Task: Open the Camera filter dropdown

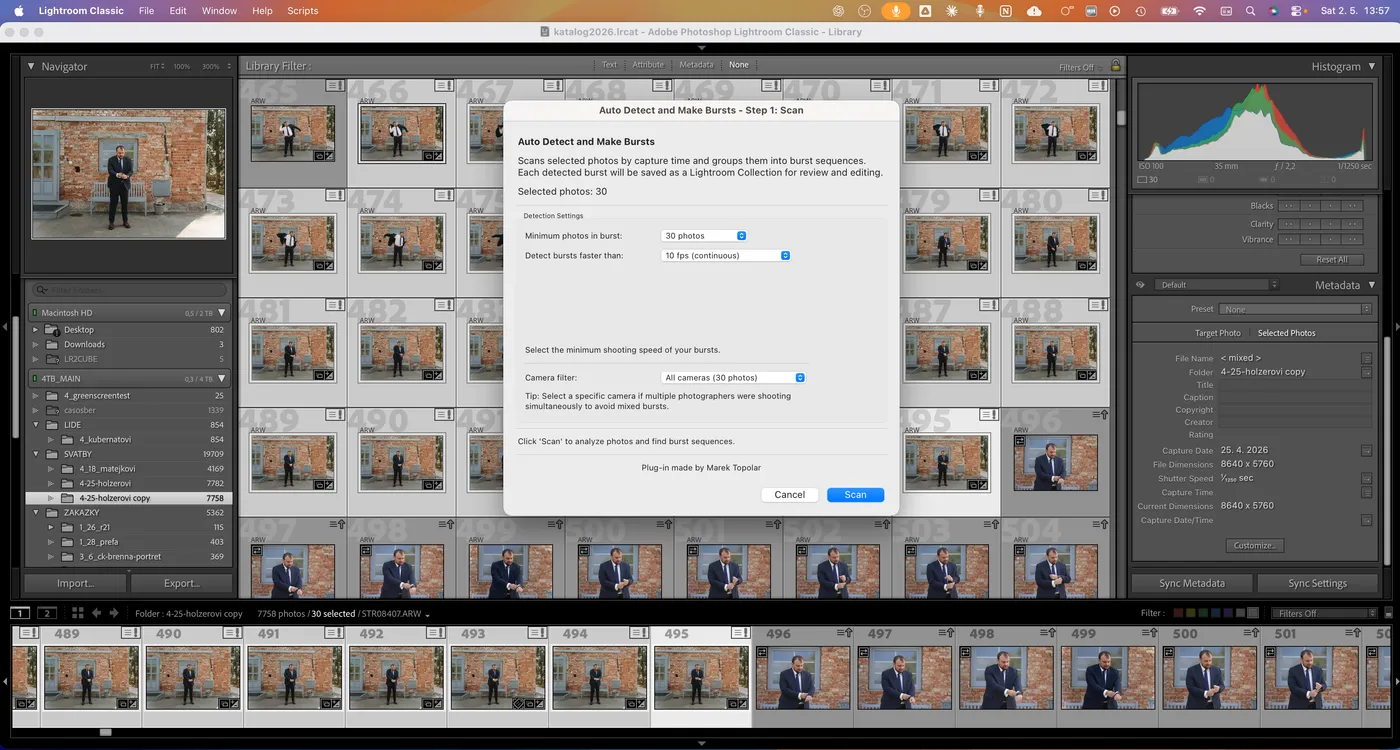Action: tap(733, 377)
